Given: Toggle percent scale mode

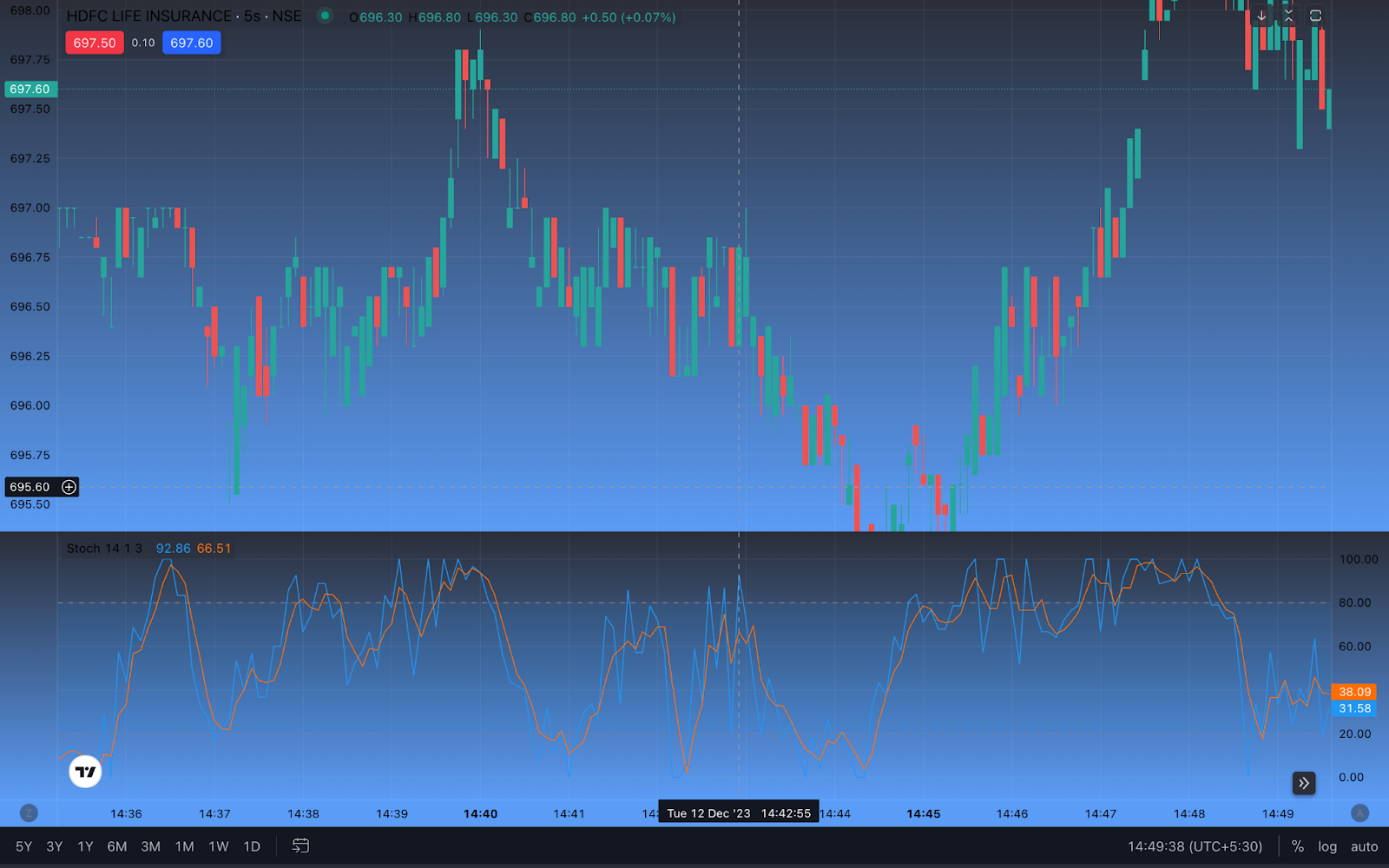Looking at the screenshot, I should [x=1297, y=846].
